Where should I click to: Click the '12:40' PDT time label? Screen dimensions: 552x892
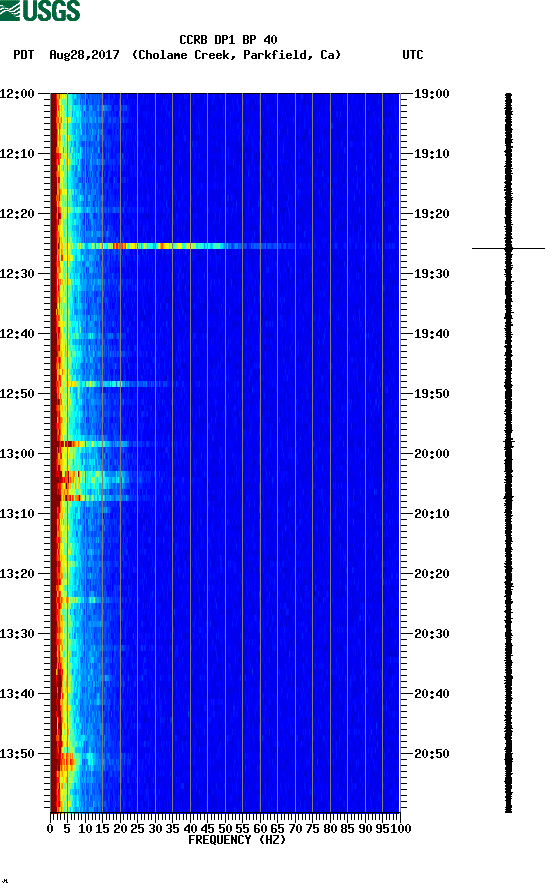[17, 333]
